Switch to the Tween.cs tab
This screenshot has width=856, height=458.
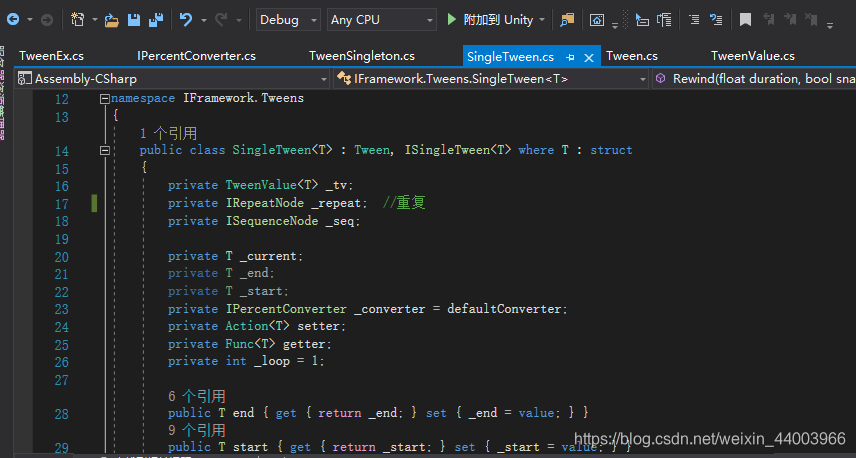pyautogui.click(x=632, y=56)
